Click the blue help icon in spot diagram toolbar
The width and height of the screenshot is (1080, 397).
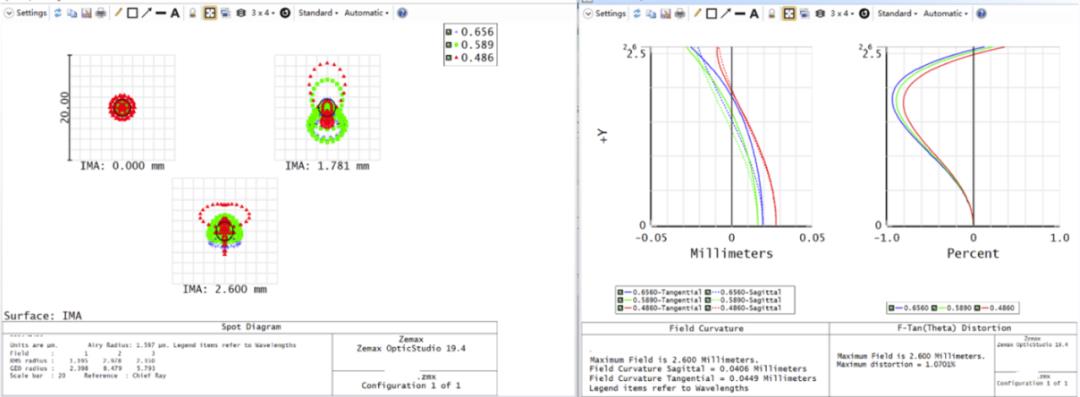click(x=402, y=13)
